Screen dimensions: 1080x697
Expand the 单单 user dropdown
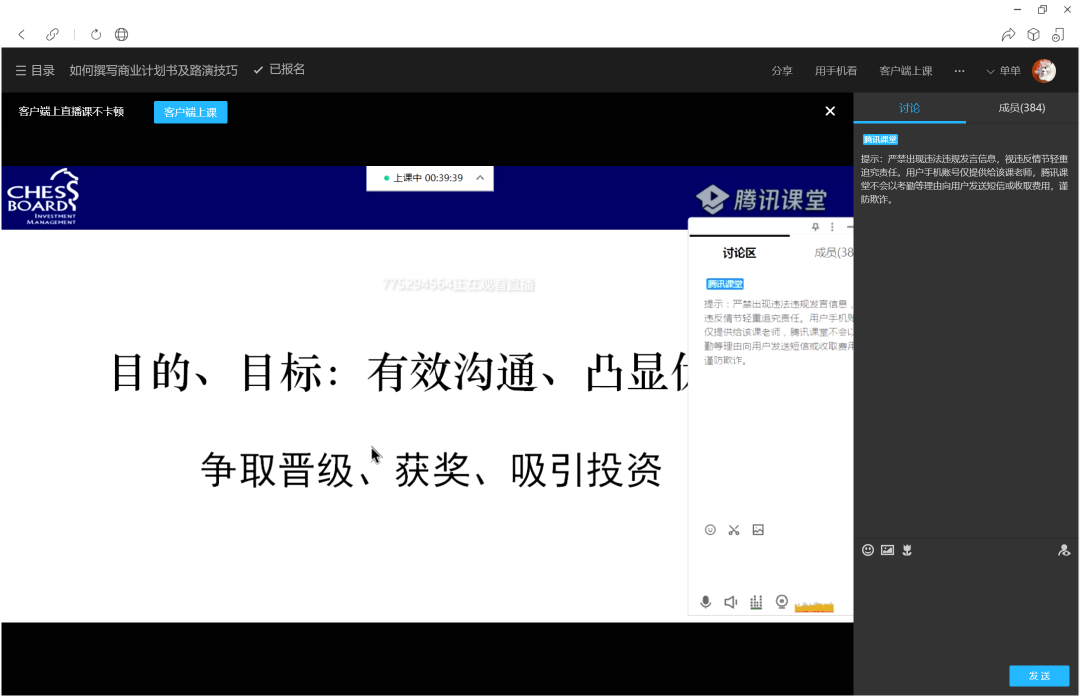tap(1004, 71)
